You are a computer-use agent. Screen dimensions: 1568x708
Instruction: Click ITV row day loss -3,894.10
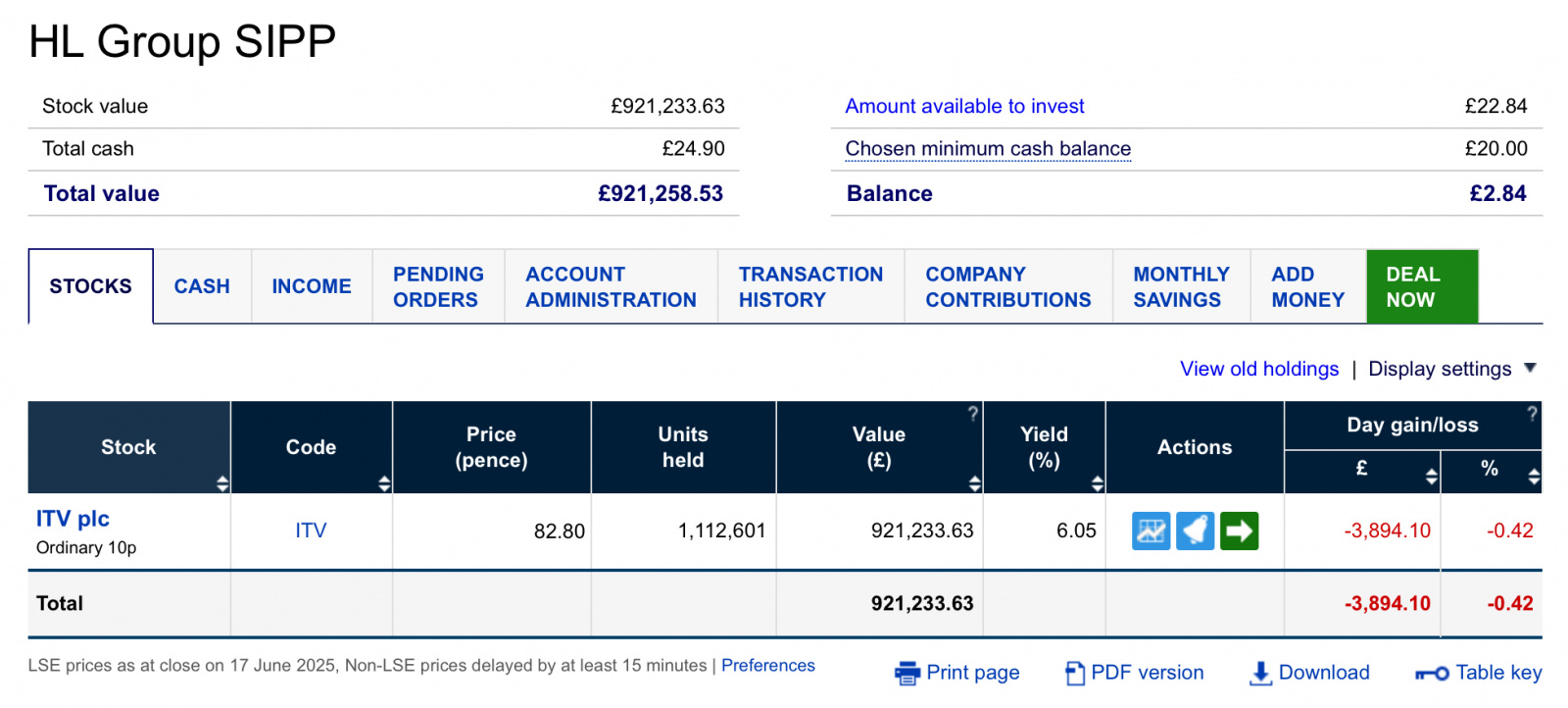(x=1387, y=531)
